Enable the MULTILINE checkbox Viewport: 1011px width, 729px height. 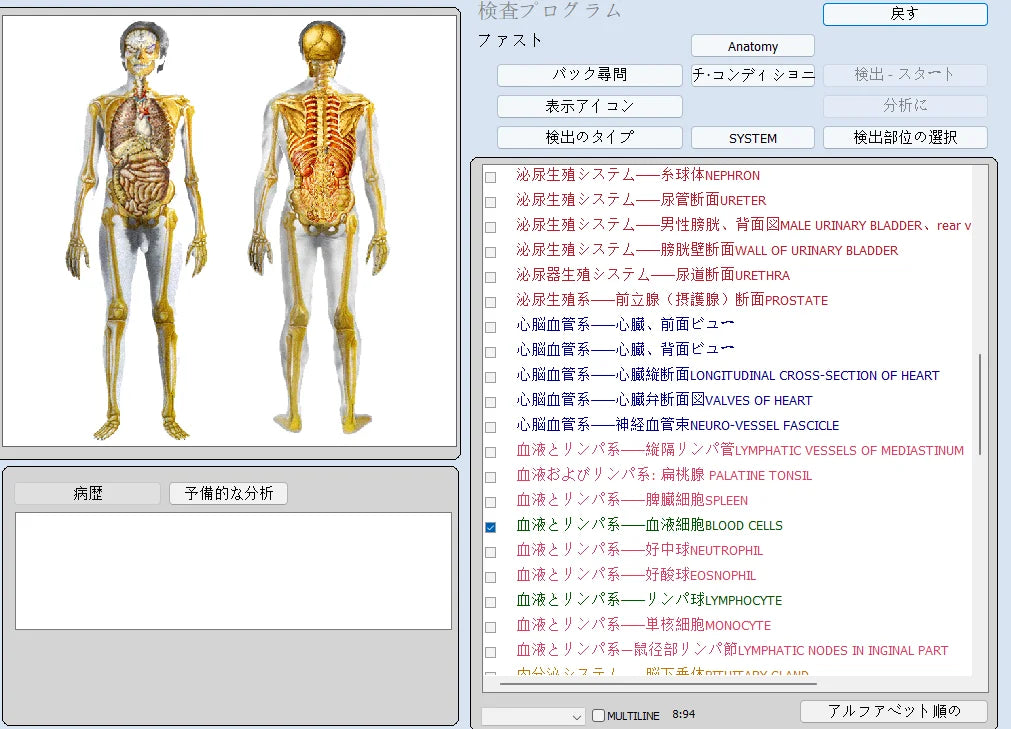[x=599, y=716]
